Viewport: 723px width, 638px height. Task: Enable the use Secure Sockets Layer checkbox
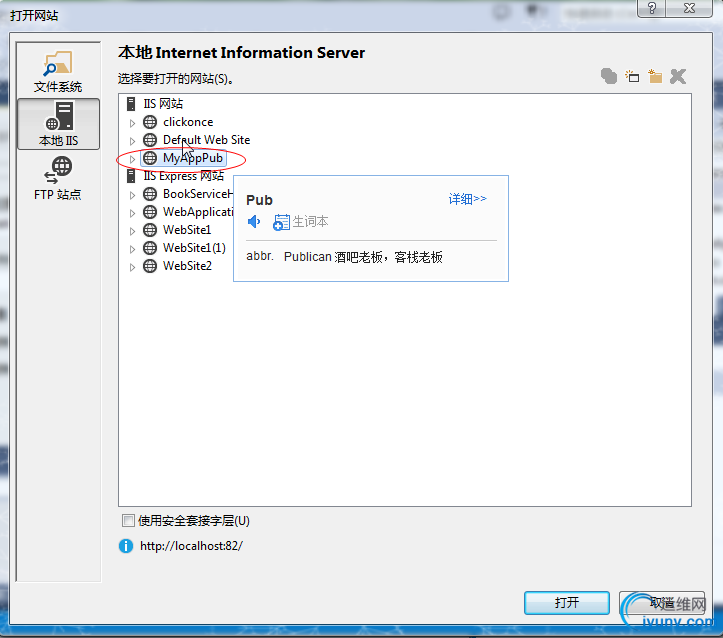128,521
